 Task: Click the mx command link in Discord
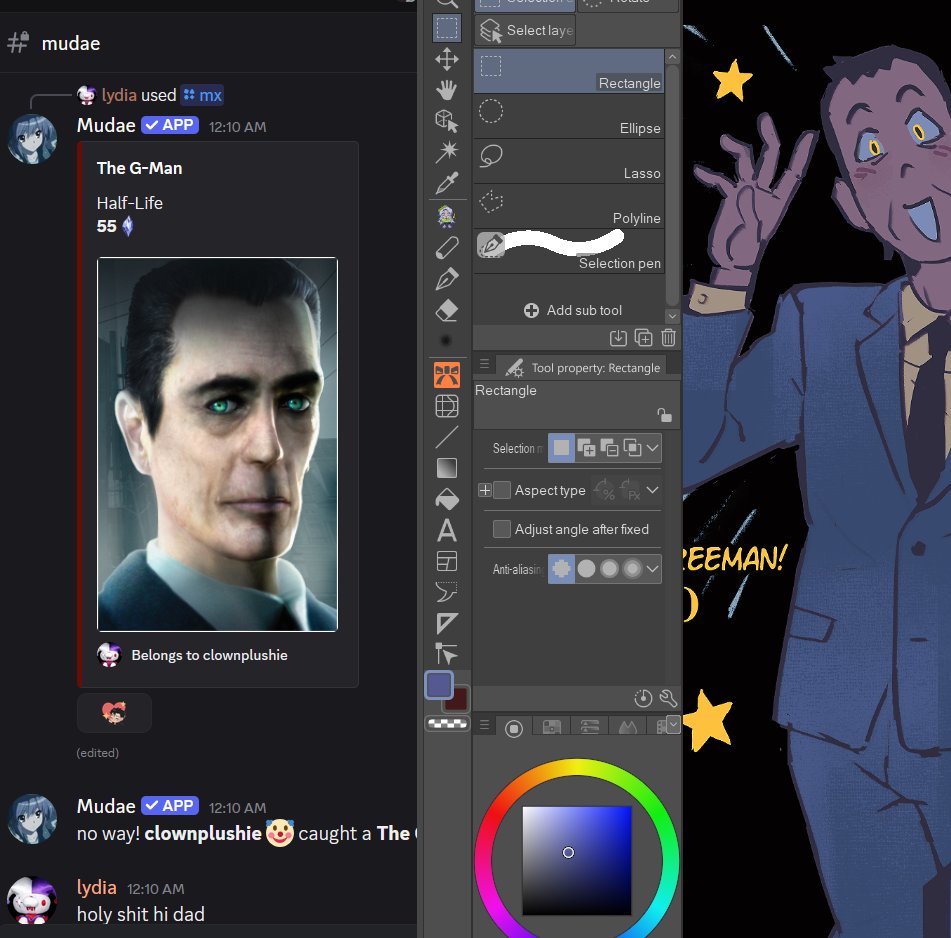[x=203, y=95]
